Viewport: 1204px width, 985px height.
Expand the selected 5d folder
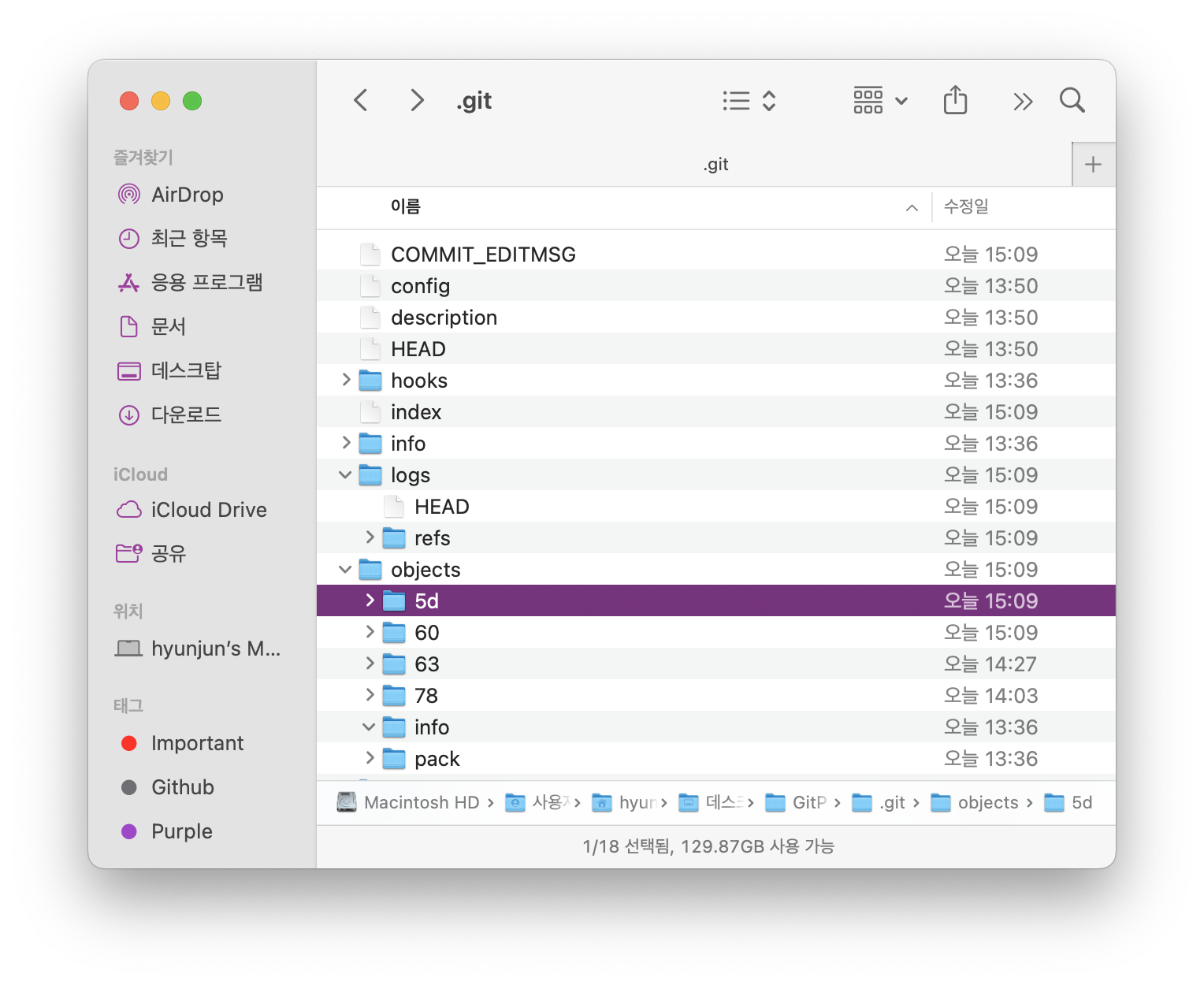click(370, 600)
